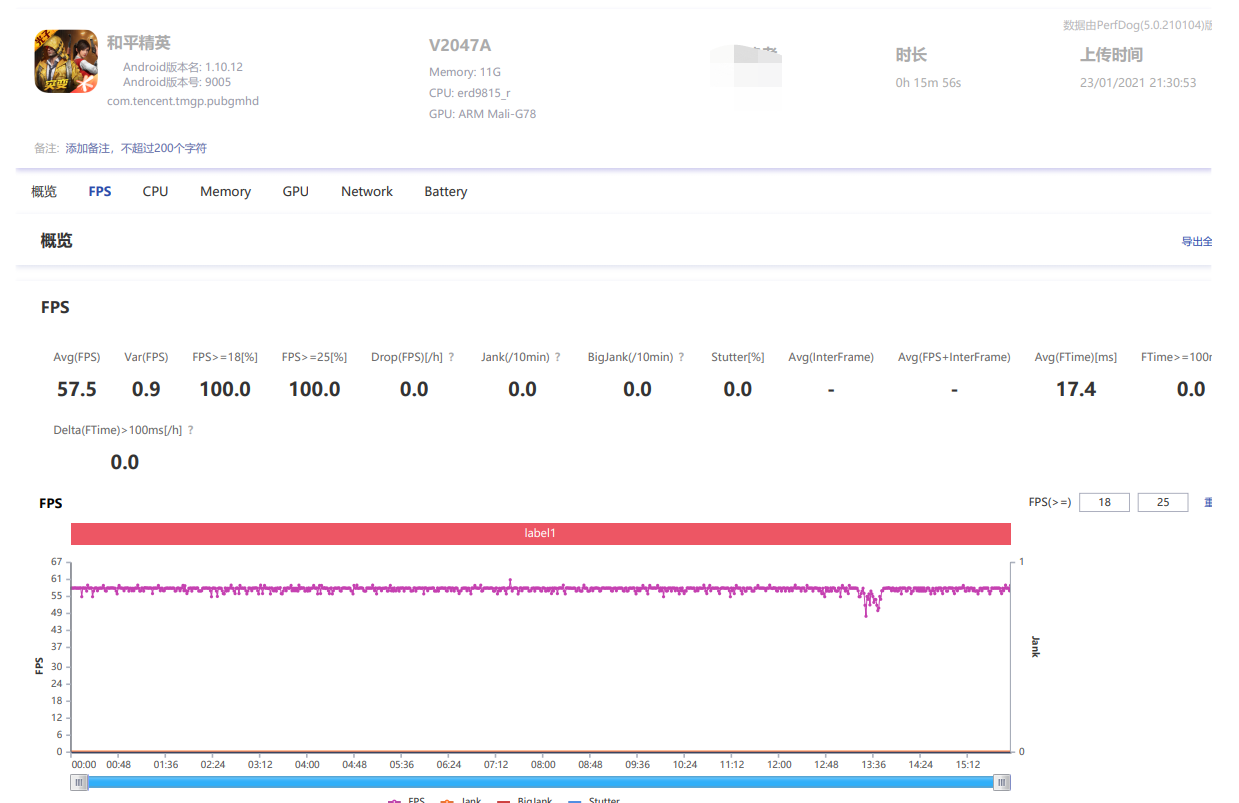
Task: Click the Avg(FTime)[ms] value 17.4
Action: pos(1076,389)
